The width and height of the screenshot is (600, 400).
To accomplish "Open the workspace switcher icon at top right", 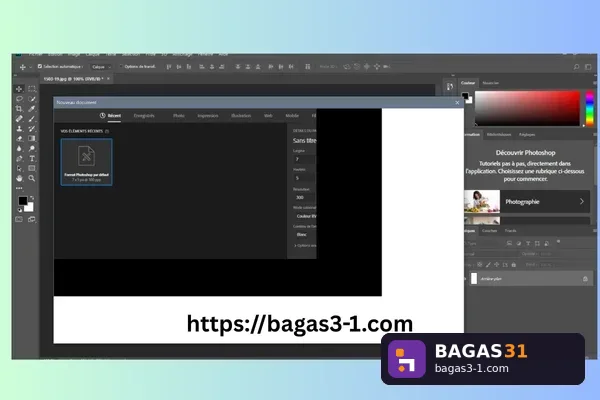I will pyautogui.click(x=588, y=67).
